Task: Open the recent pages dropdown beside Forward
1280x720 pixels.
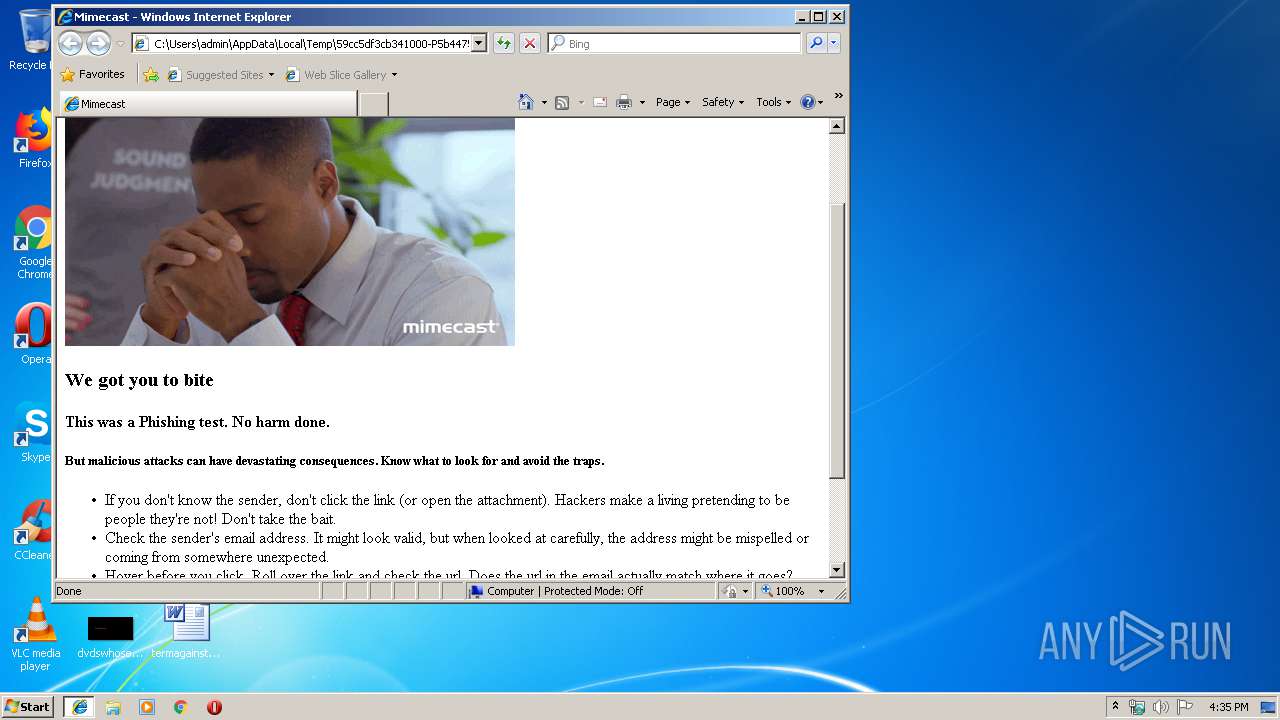Action: click(x=120, y=44)
